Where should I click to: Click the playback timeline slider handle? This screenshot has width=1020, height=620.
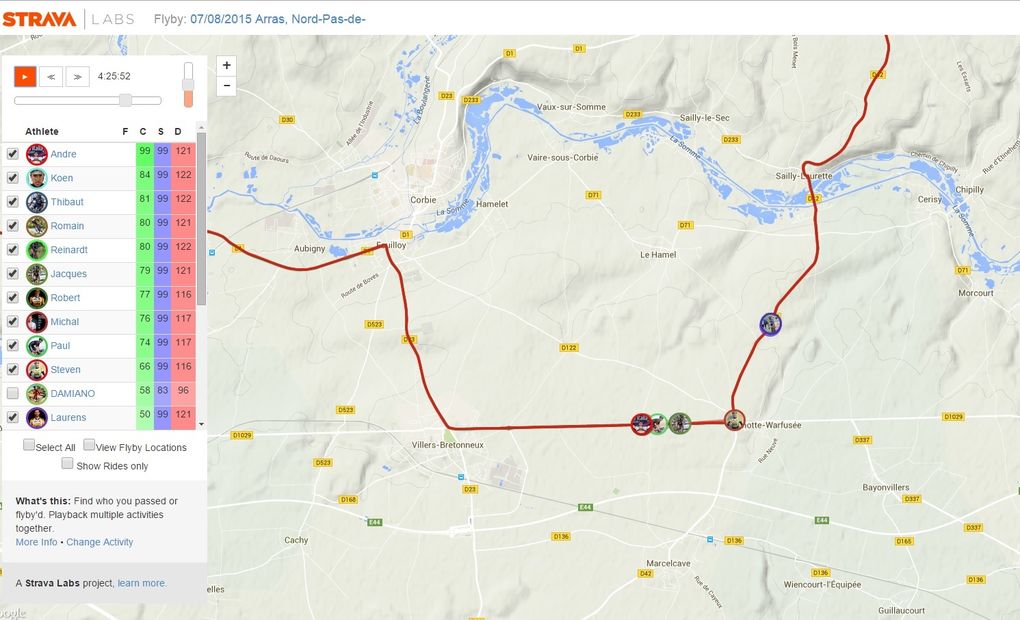(x=126, y=100)
